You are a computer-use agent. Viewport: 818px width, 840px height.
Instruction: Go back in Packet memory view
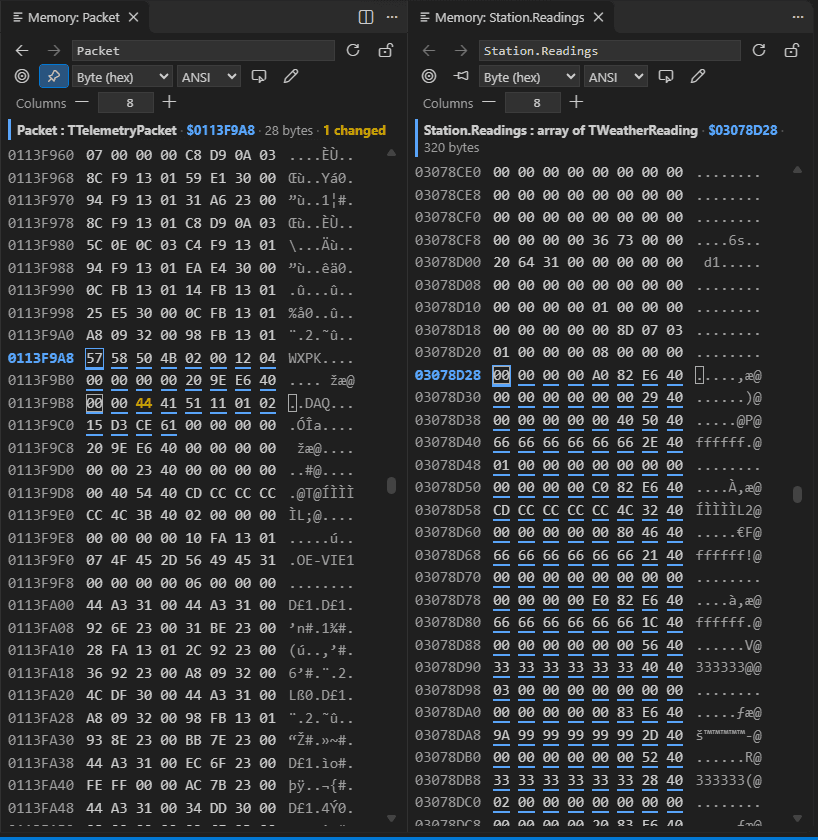point(22,51)
